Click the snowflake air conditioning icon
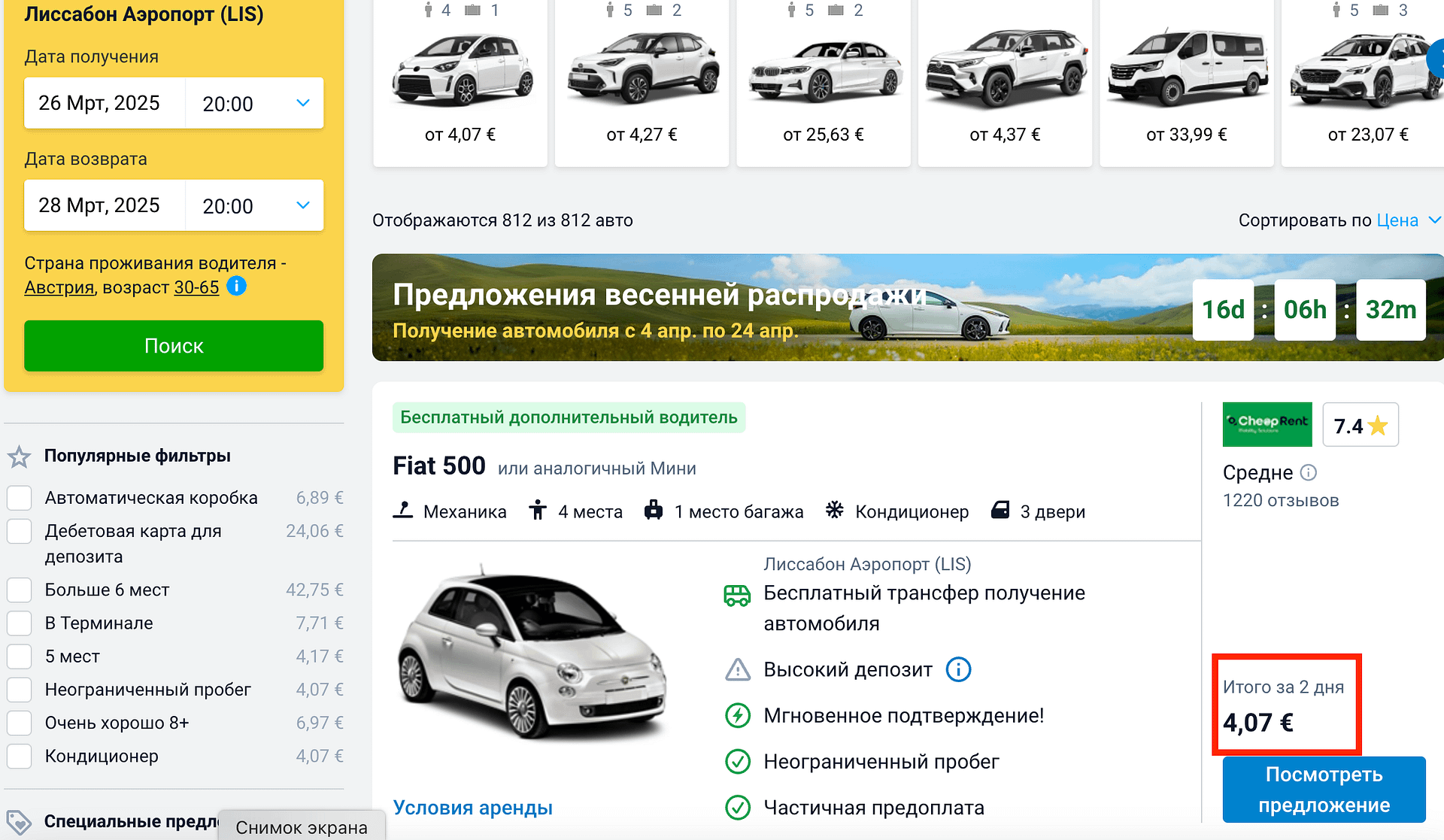The width and height of the screenshot is (1444, 840). point(835,510)
